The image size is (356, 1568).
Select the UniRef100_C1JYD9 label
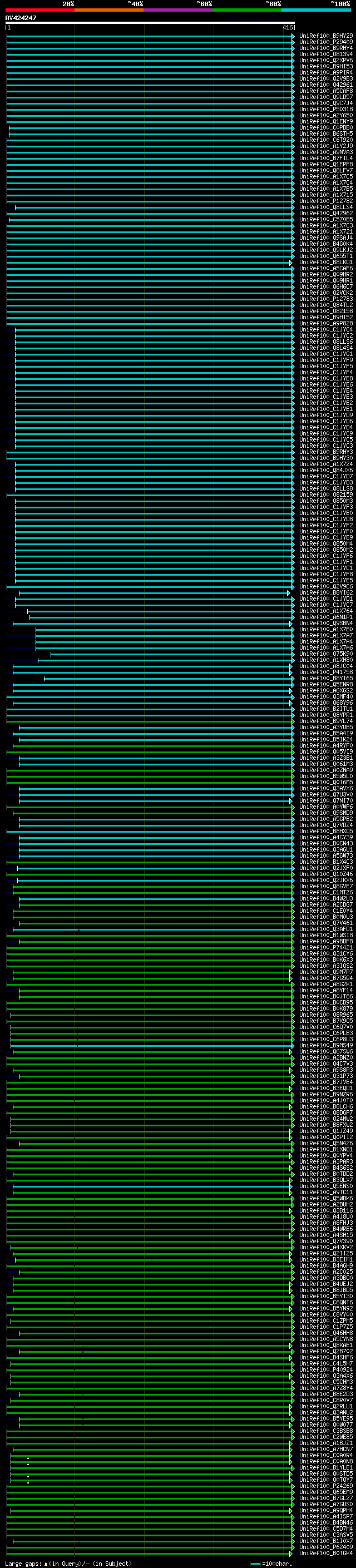(x=326, y=415)
